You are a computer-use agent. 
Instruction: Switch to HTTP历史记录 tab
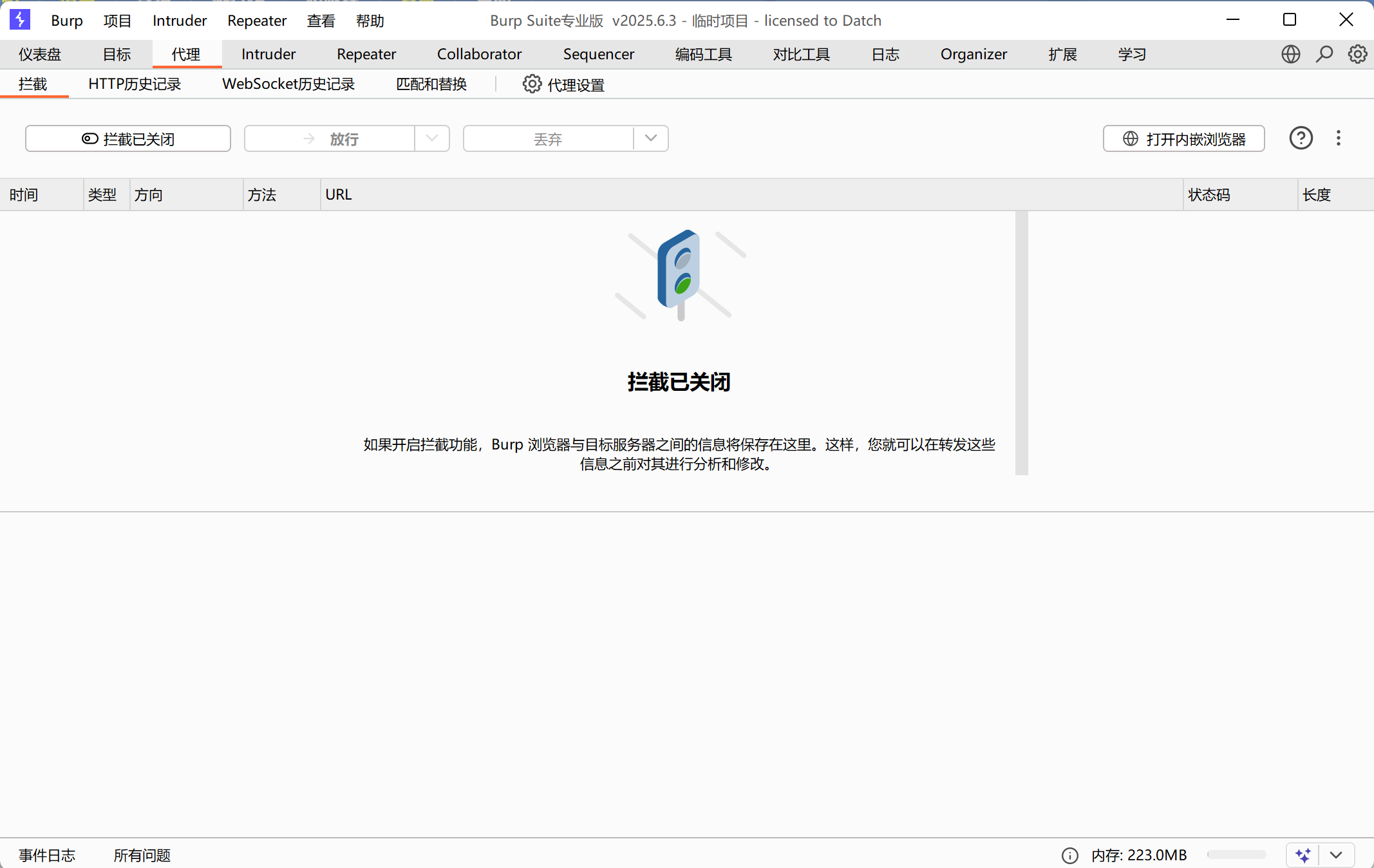[135, 84]
